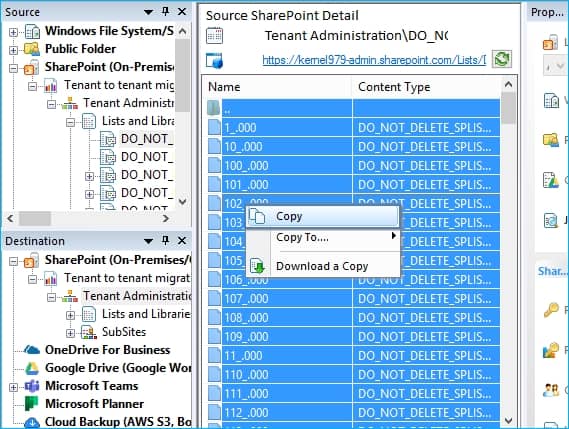Select file row 110_.000
This screenshot has width=569, height=429.
(x=354, y=375)
